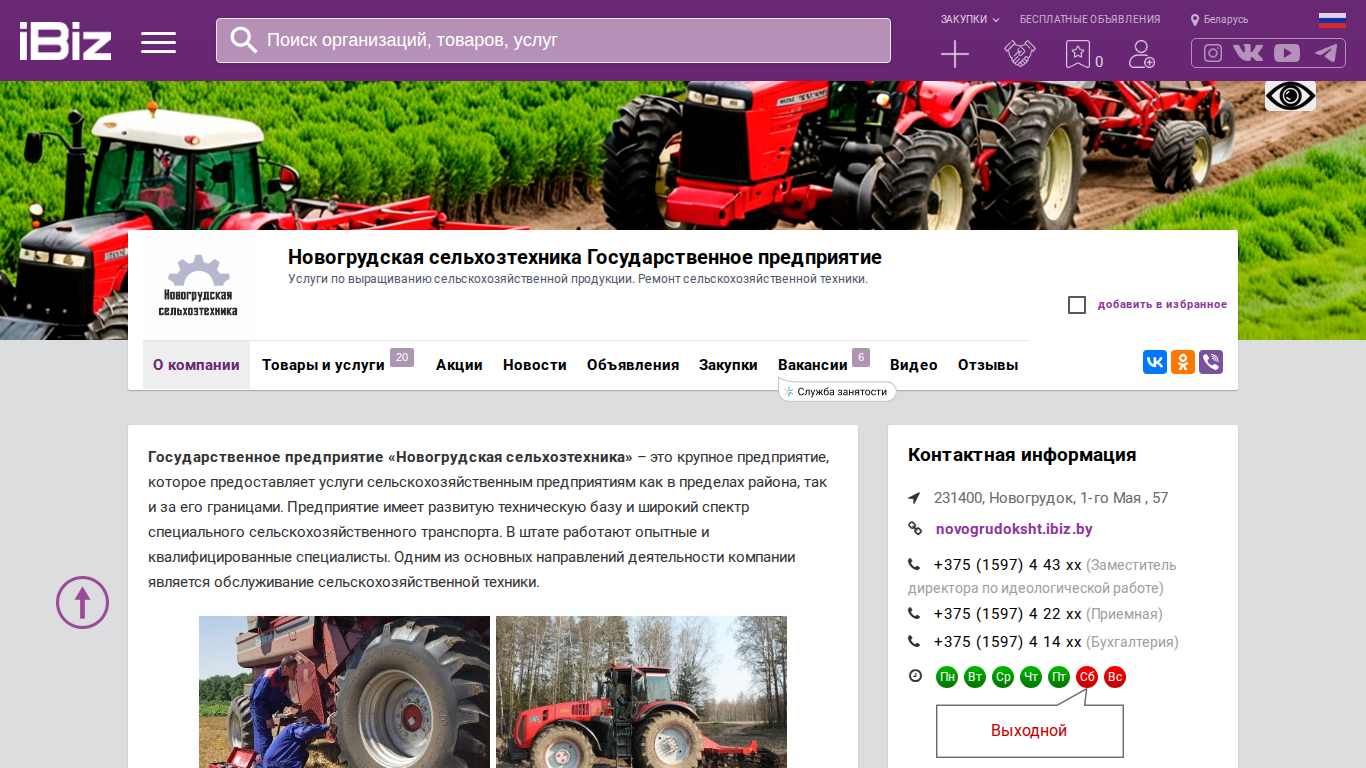Click the Russian flag language icon
The height and width of the screenshot is (768, 1366).
[1332, 19]
